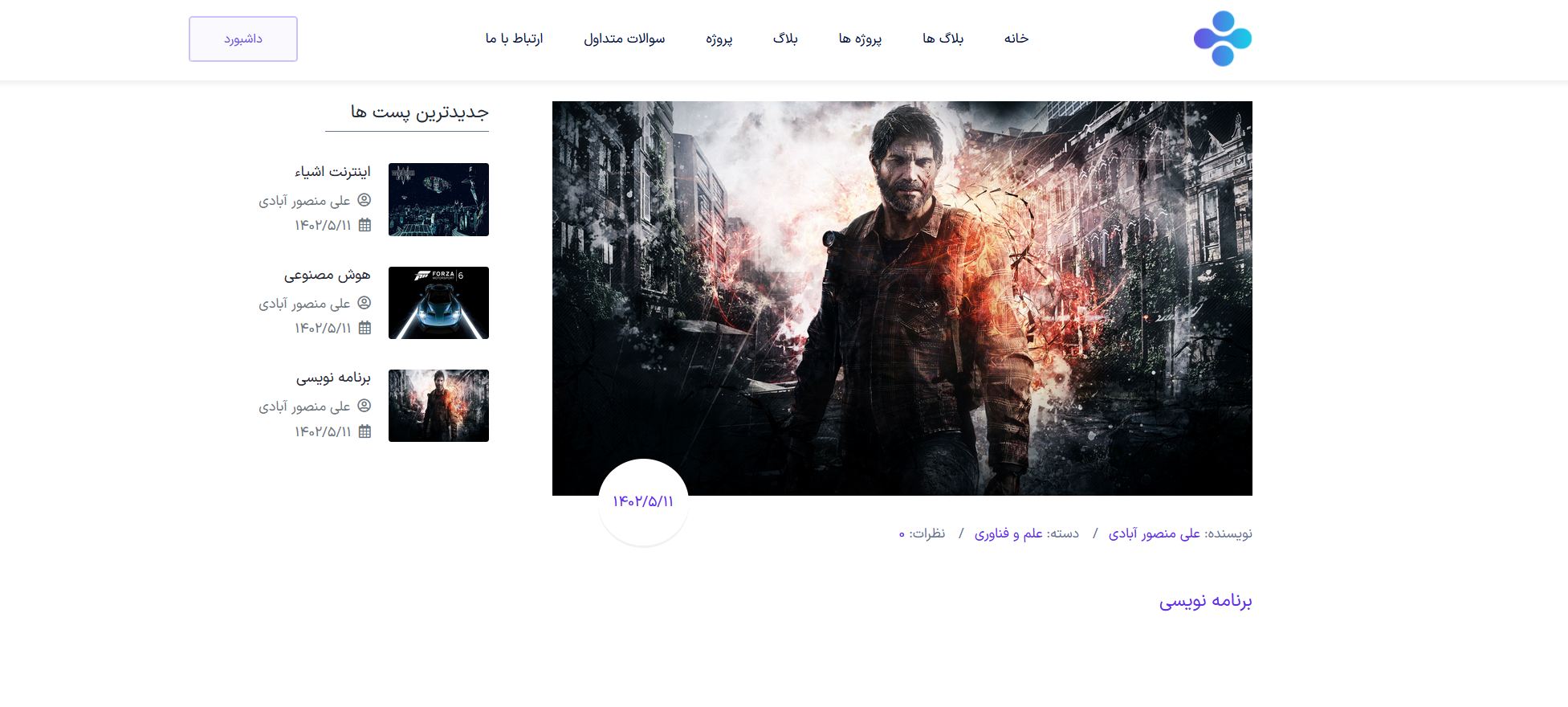Click calendar icon under هوش مصنوعی post

365,328
